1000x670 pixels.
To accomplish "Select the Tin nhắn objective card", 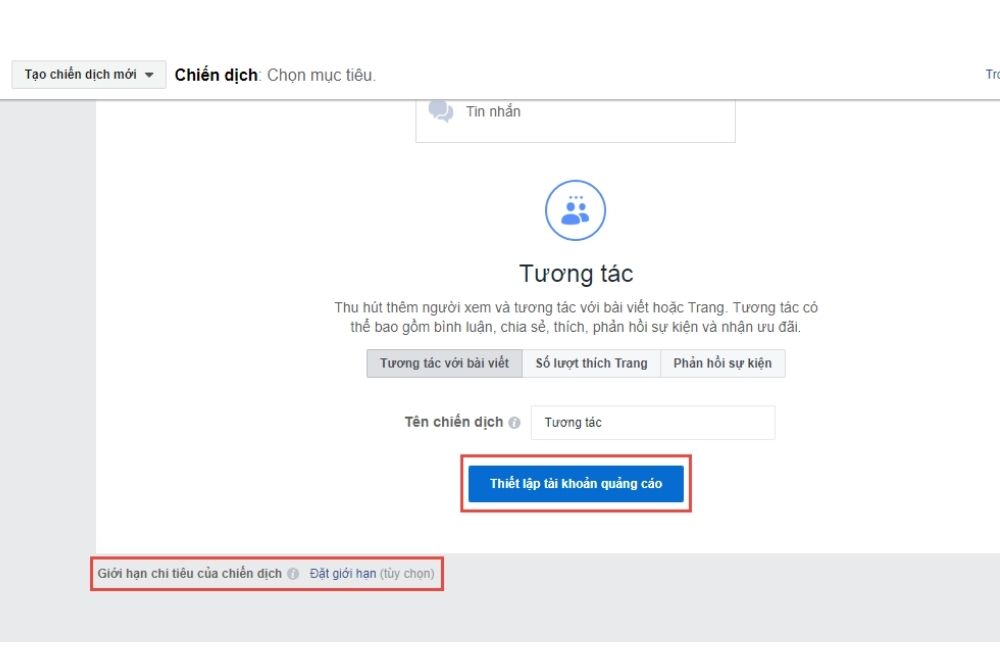I will pyautogui.click(x=575, y=120).
